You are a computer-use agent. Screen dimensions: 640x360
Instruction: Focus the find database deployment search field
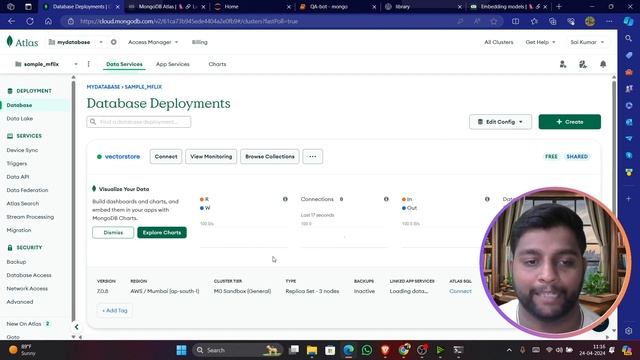tap(139, 122)
